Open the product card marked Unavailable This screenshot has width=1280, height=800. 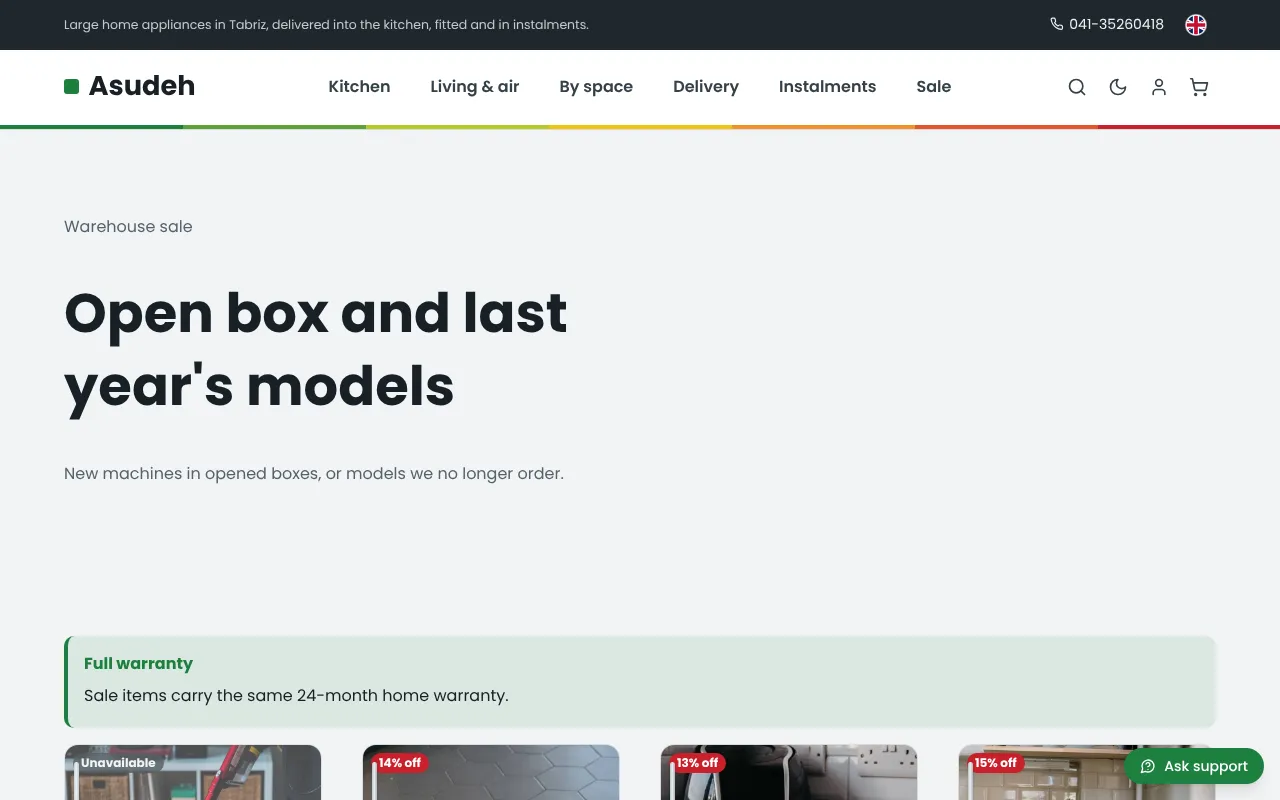(193, 772)
